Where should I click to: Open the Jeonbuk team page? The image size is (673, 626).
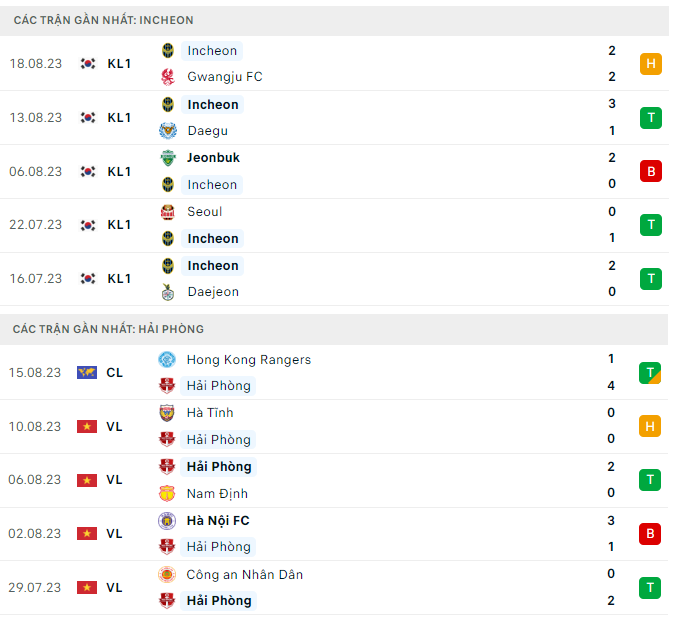pos(213,158)
